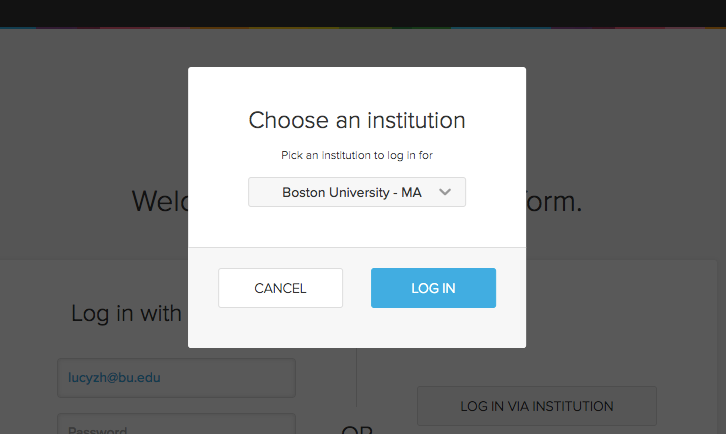Image resolution: width=726 pixels, height=434 pixels.
Task: Select the "Boston University - MA" text label
Action: point(352,192)
